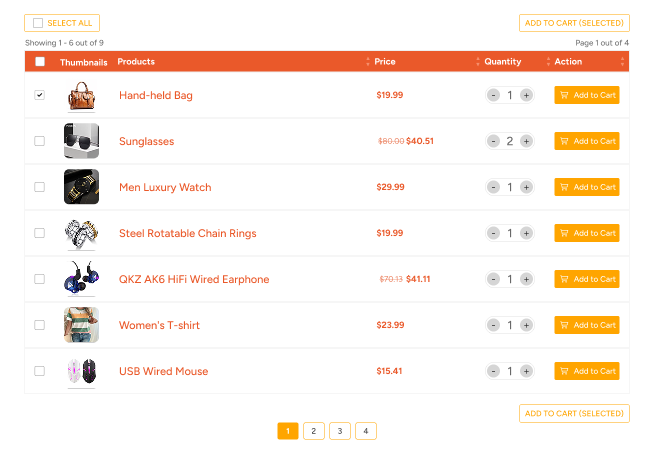Uncheck the Hand-held Bag checkbox
Viewport: 654px width, 451px height.
pos(40,95)
